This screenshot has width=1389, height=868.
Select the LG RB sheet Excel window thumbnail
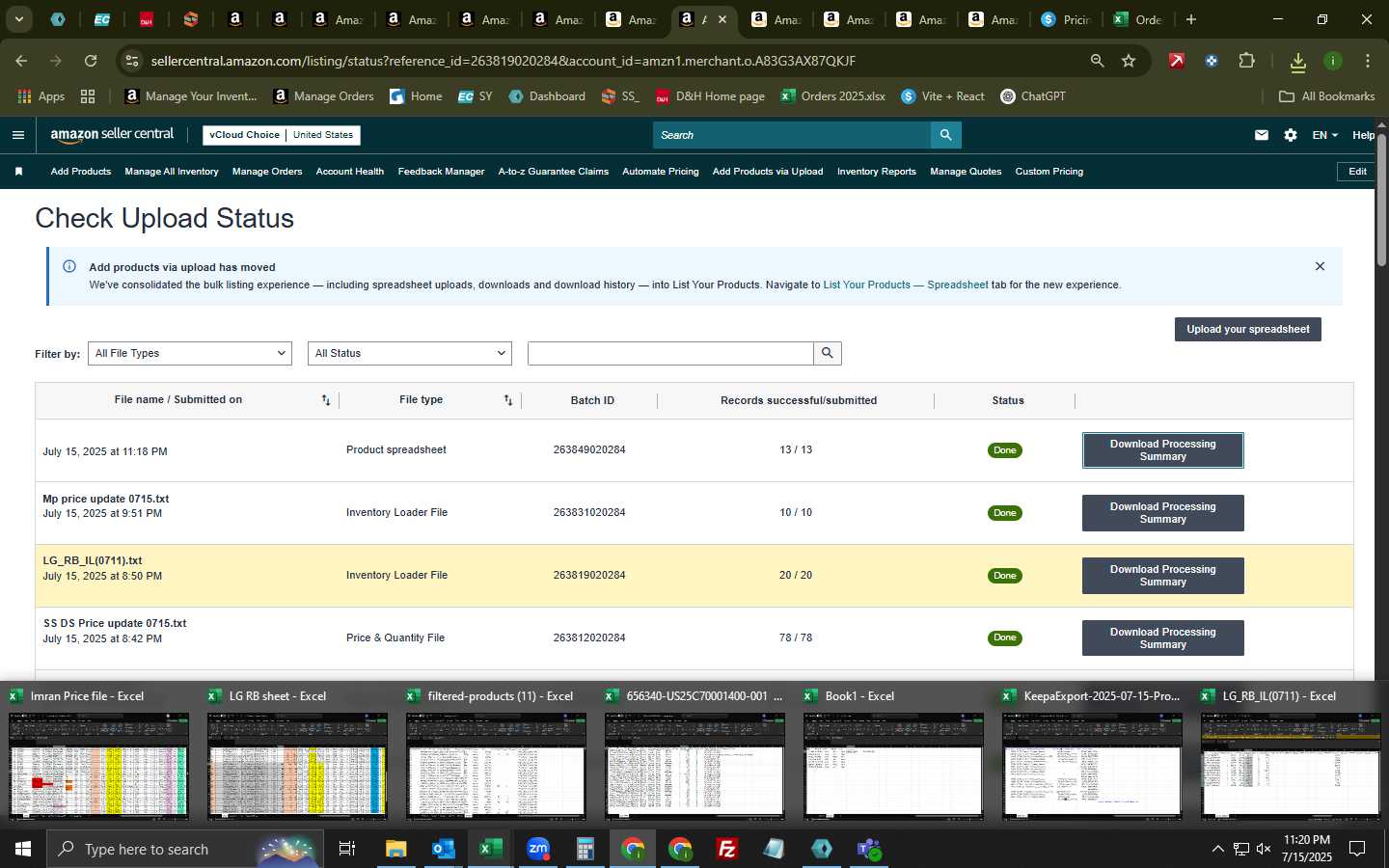click(x=298, y=756)
